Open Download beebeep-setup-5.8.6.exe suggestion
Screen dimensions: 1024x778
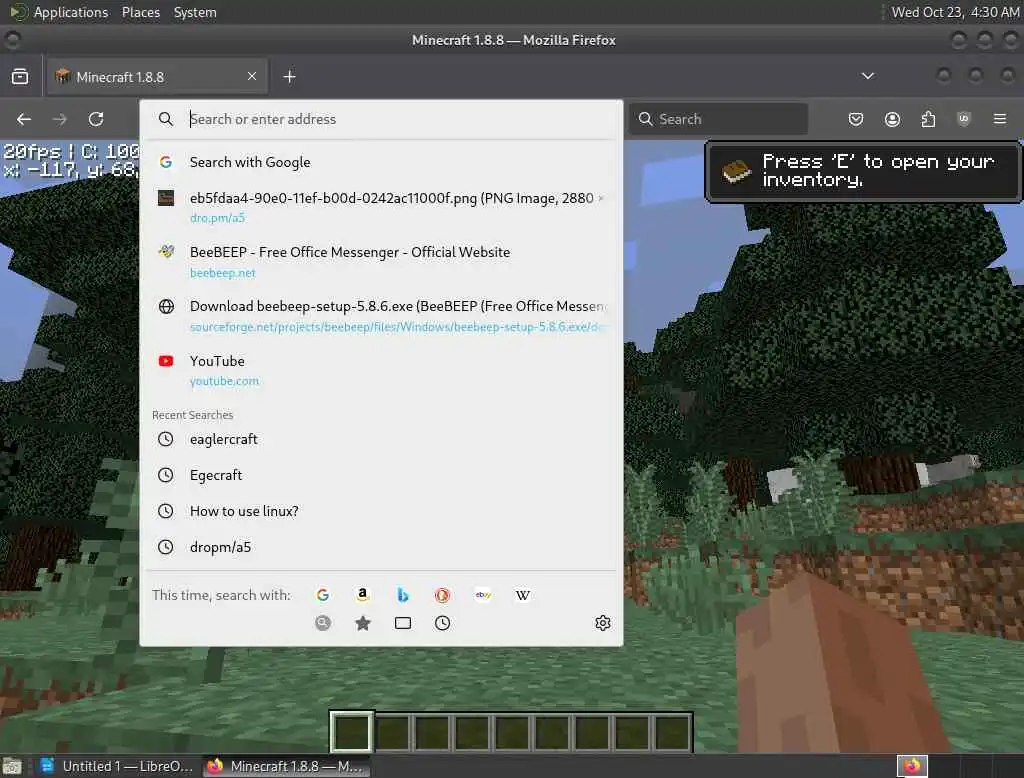381,316
